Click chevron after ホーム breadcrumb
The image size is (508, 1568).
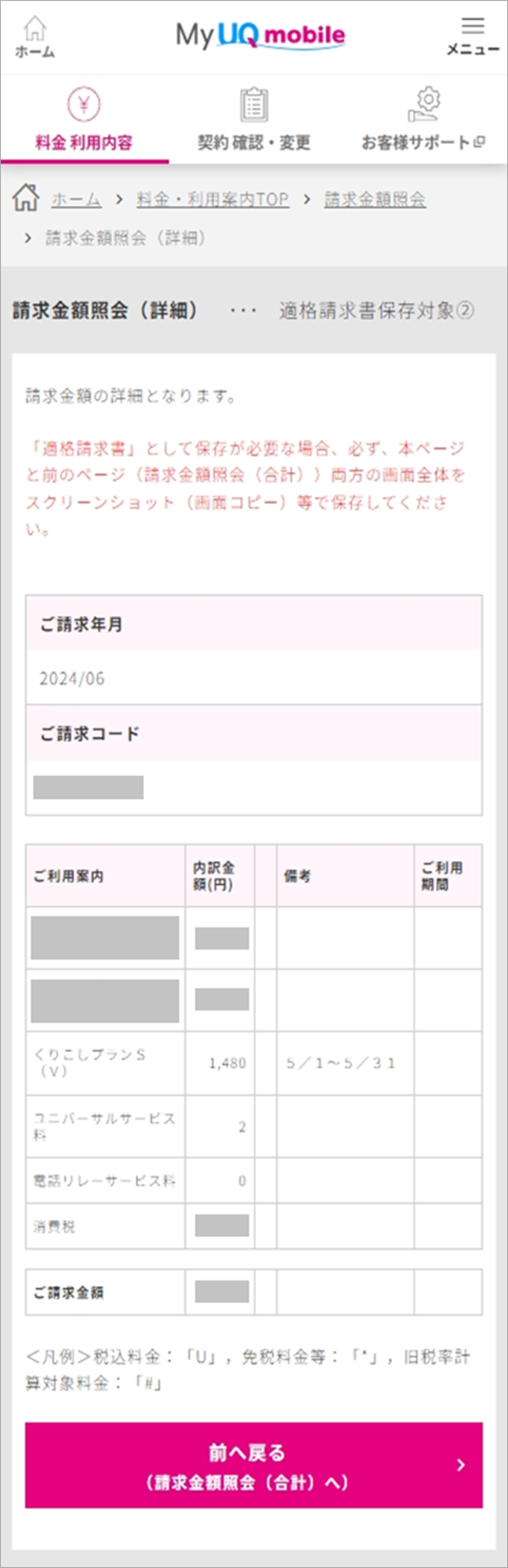(x=119, y=200)
